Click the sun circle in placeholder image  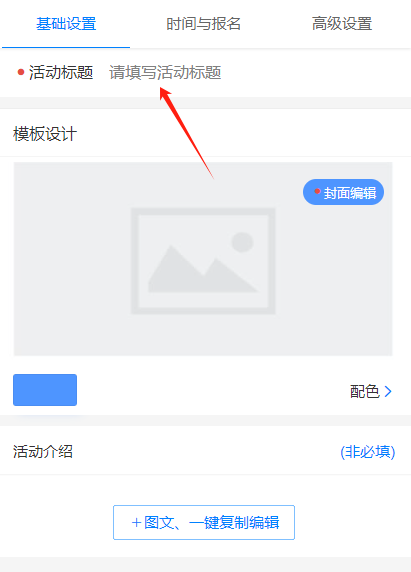coord(242,242)
